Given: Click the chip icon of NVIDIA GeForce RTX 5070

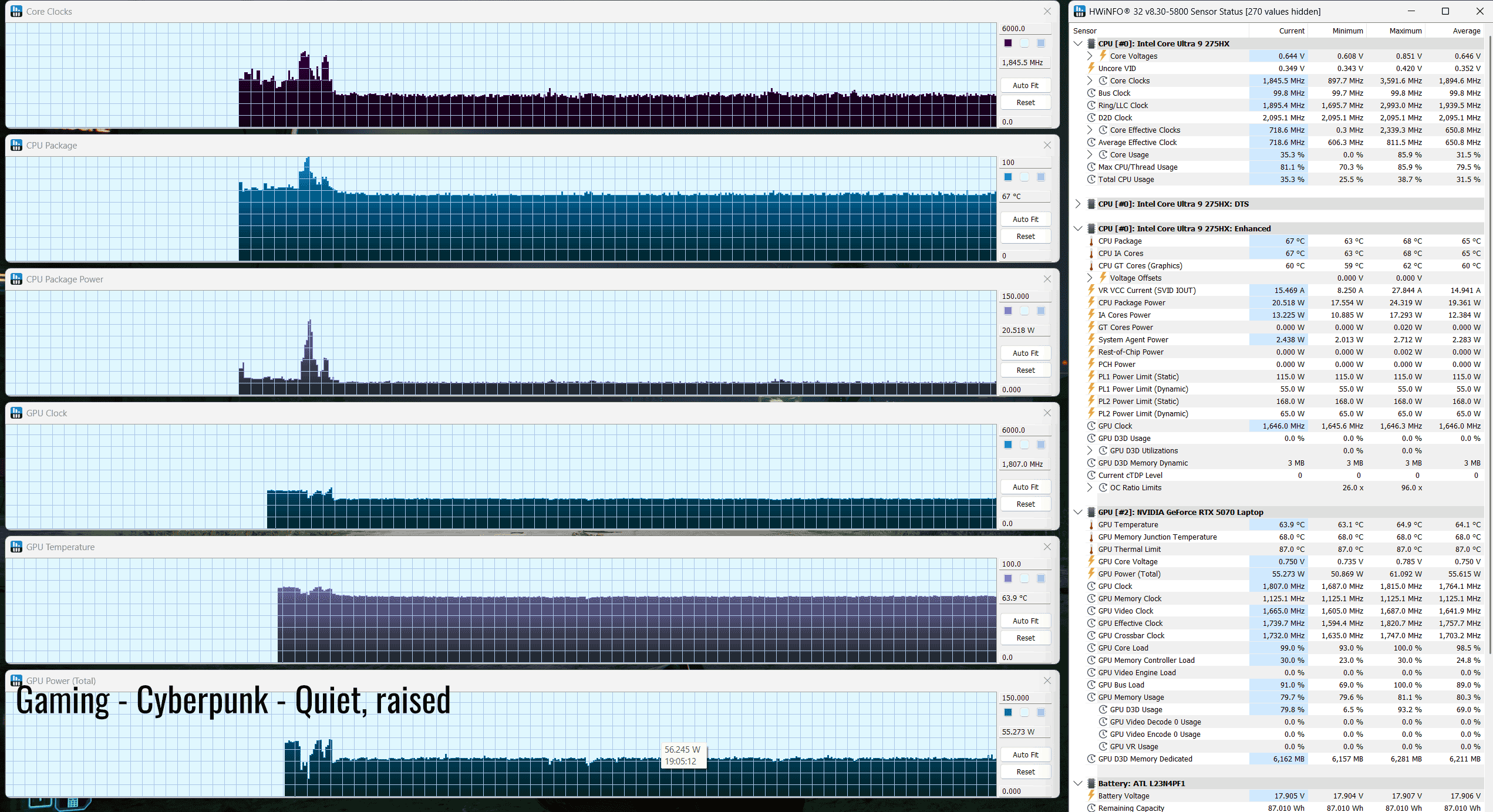Looking at the screenshot, I should pos(1091,512).
